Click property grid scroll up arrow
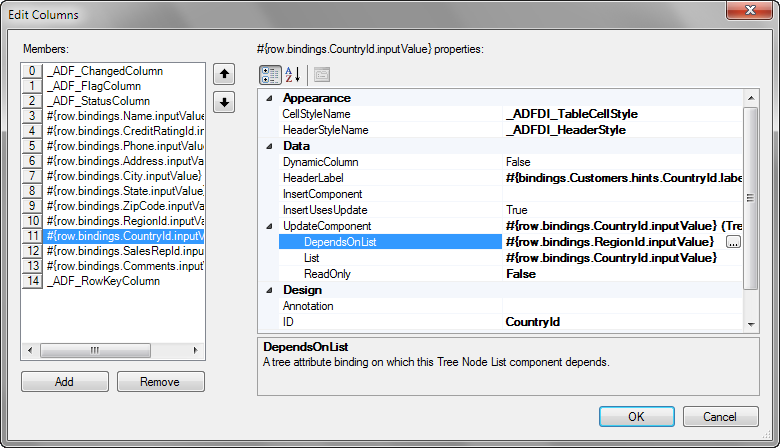The width and height of the screenshot is (780, 448). pos(751,98)
